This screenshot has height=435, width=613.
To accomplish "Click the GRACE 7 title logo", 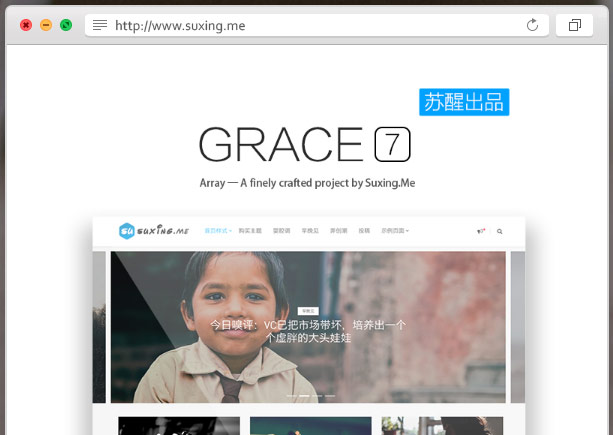I will pos(305,144).
